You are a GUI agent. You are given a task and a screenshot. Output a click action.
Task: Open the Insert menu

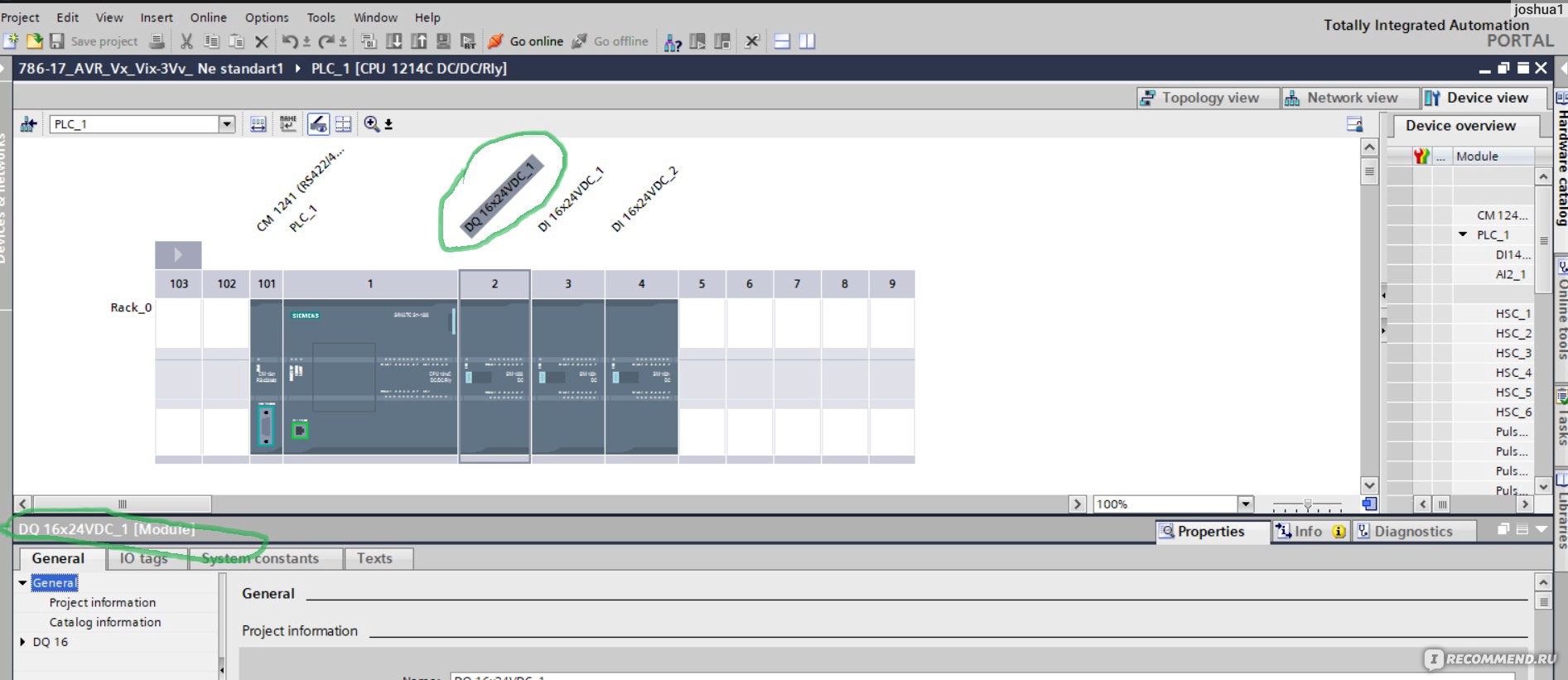(157, 17)
